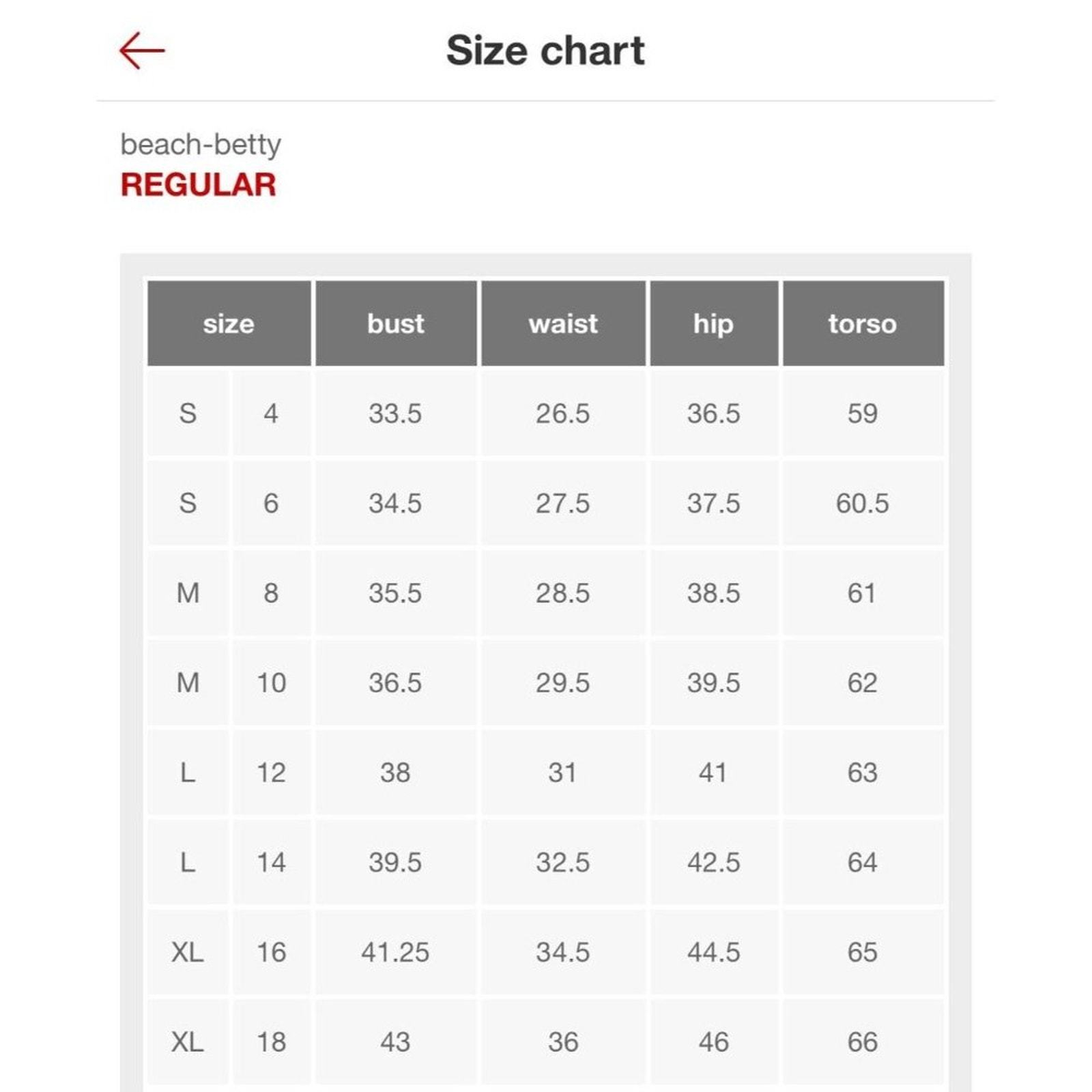Click the 66 torso value
This screenshot has width=1092, height=1092.
click(863, 1042)
